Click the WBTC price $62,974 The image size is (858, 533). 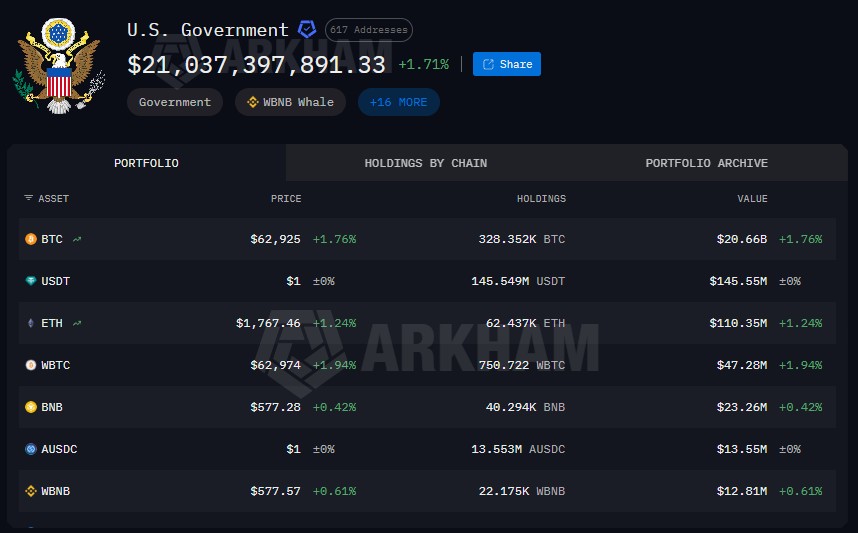275,365
